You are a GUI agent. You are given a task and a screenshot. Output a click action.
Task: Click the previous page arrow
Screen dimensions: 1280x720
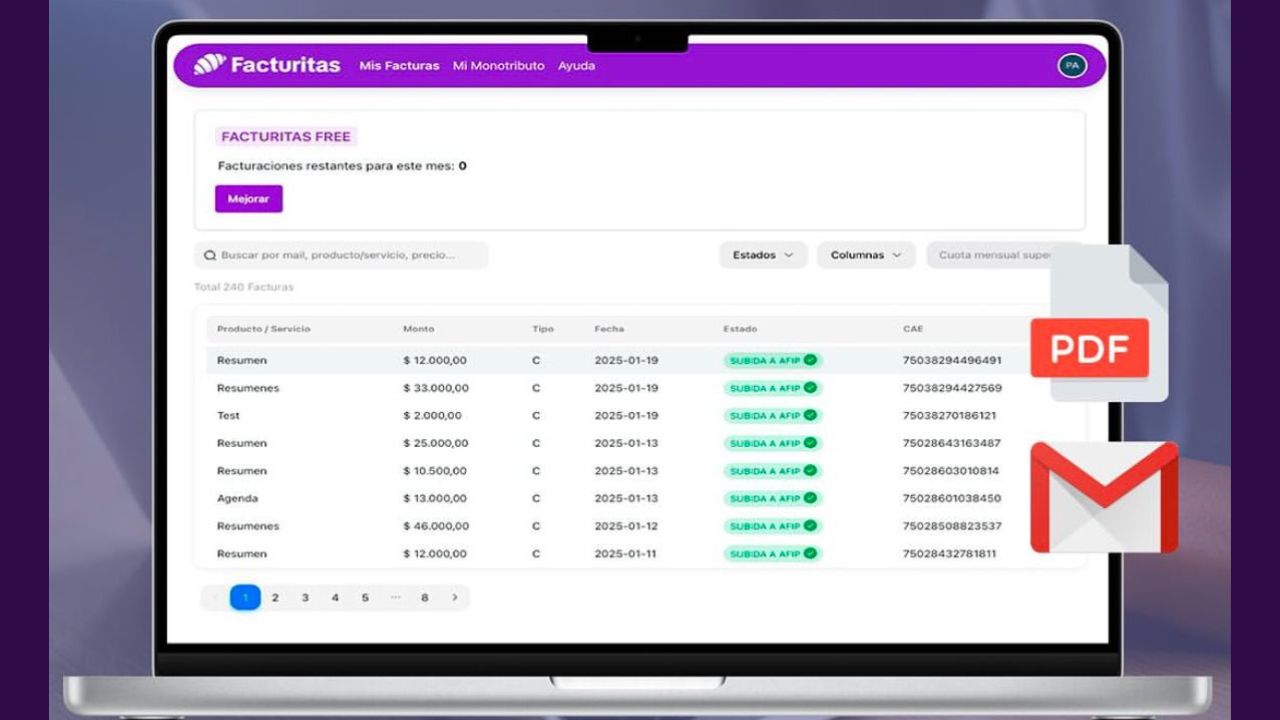(x=215, y=598)
